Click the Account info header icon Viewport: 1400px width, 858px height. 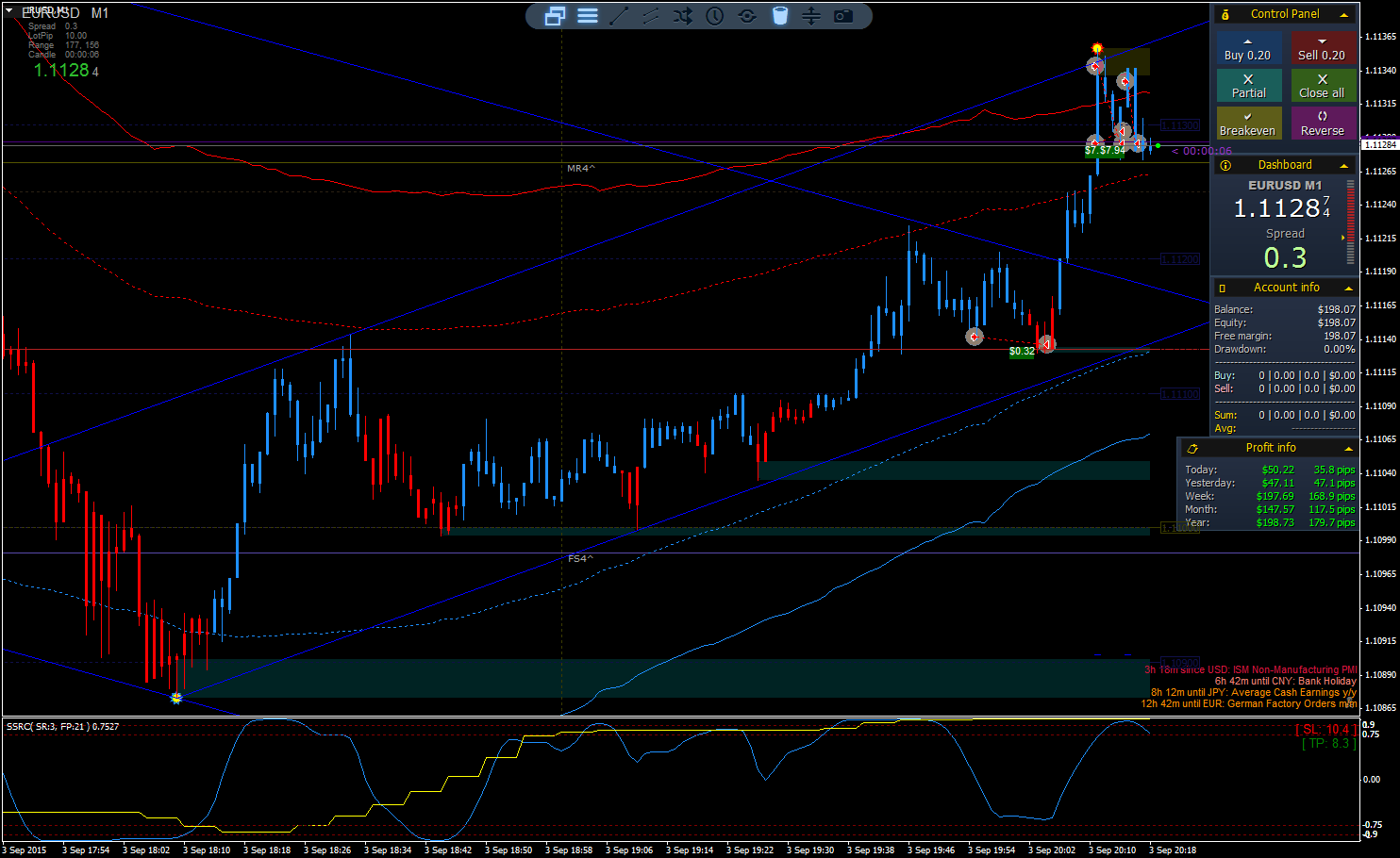1223,288
